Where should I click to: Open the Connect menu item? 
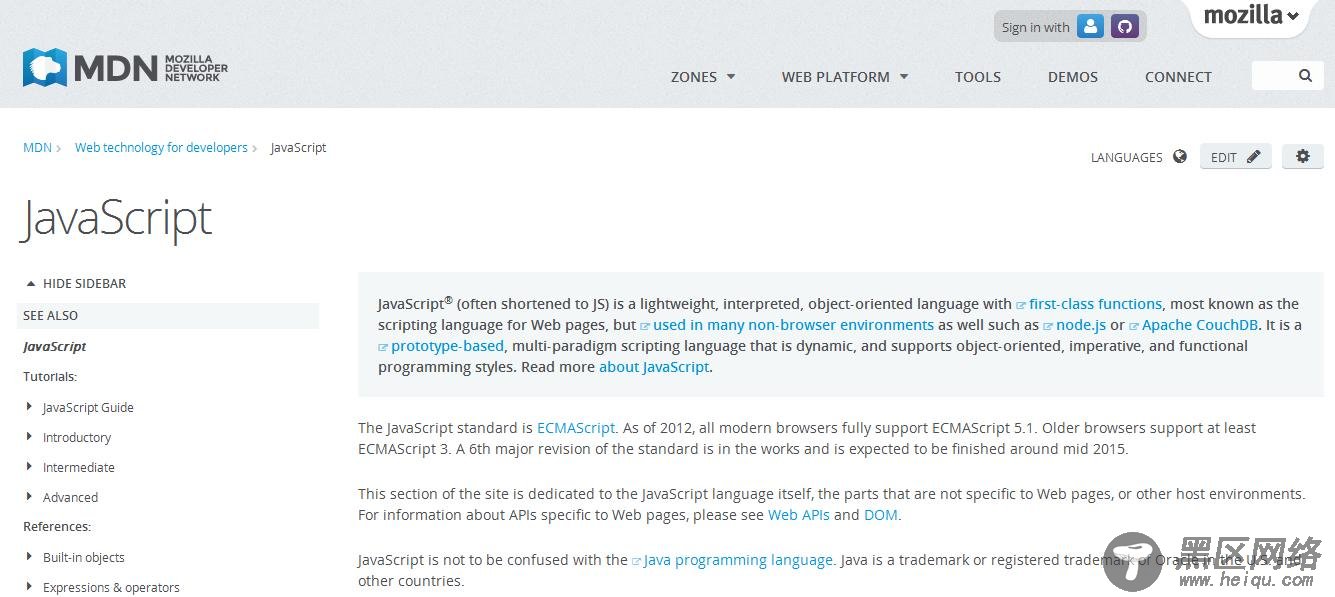[x=1178, y=77]
